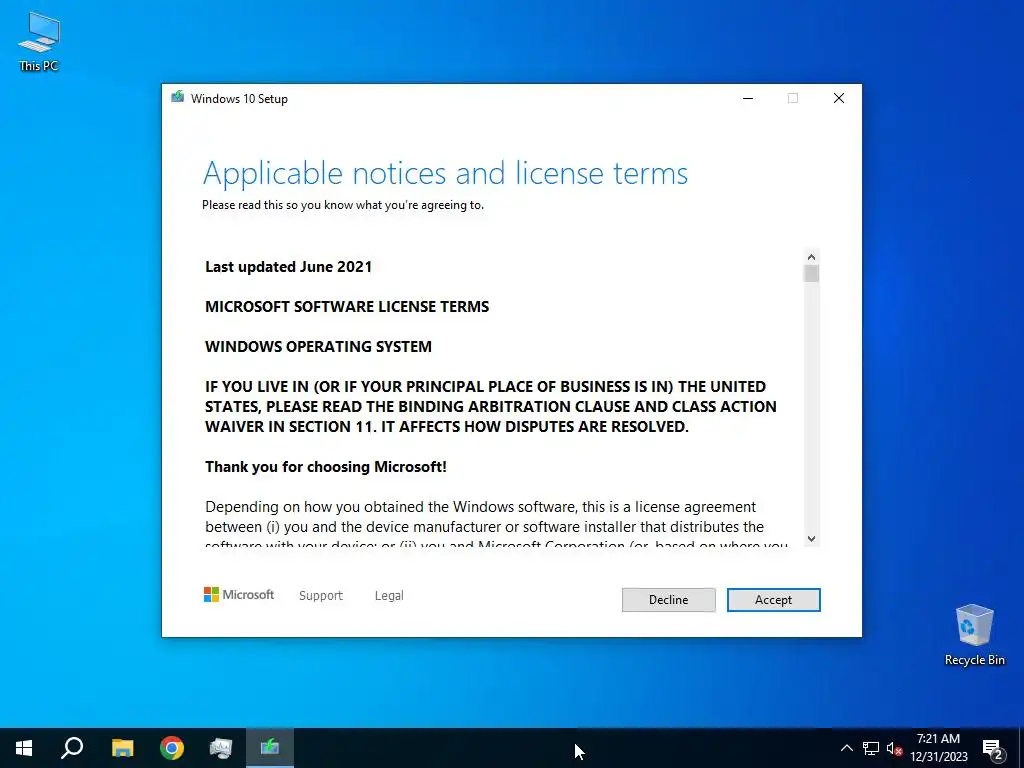Click the active Windows Setup taskbar icon
Viewport: 1024px width, 768px height.
(x=270, y=748)
